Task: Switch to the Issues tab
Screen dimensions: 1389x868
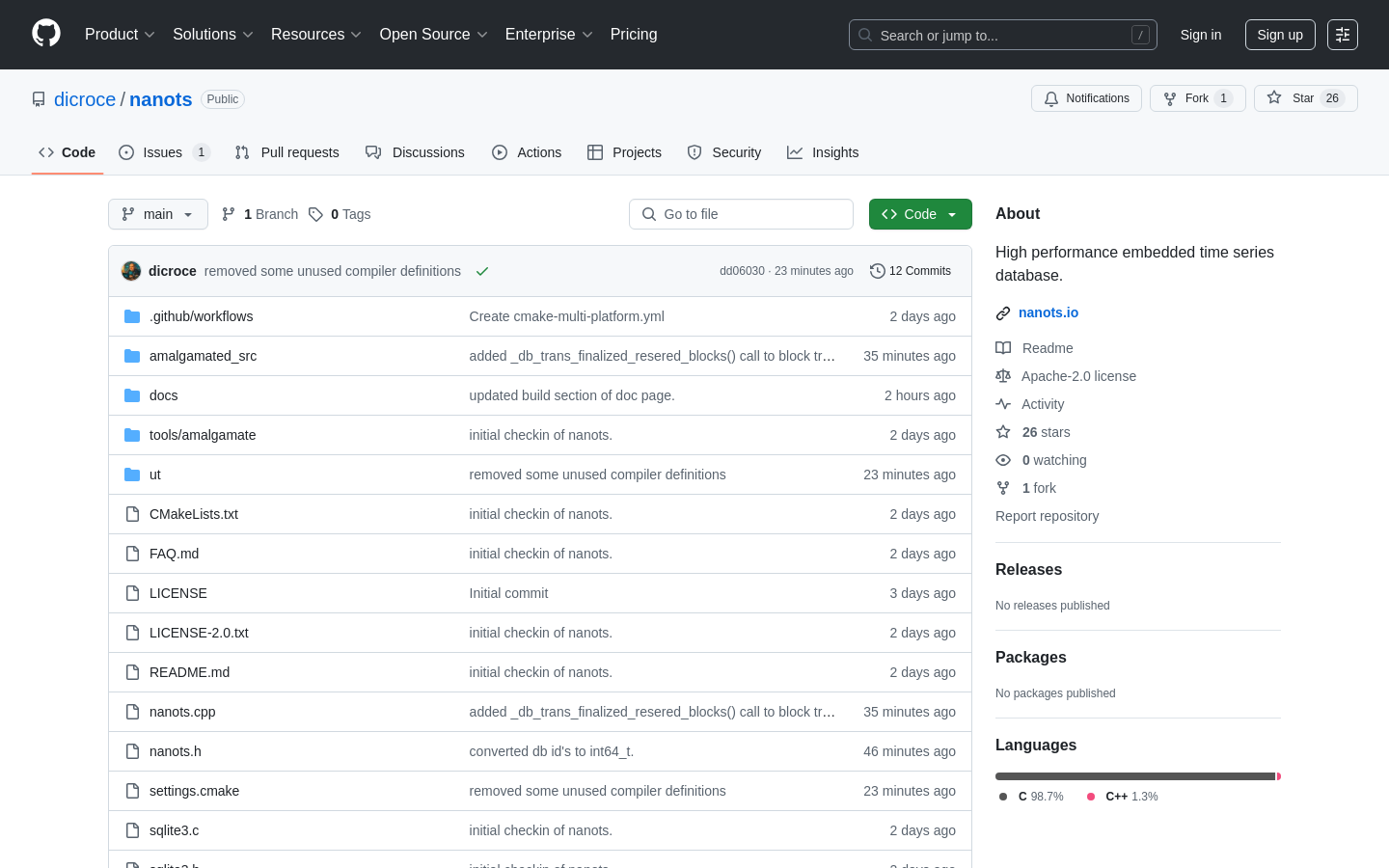Action: (164, 152)
